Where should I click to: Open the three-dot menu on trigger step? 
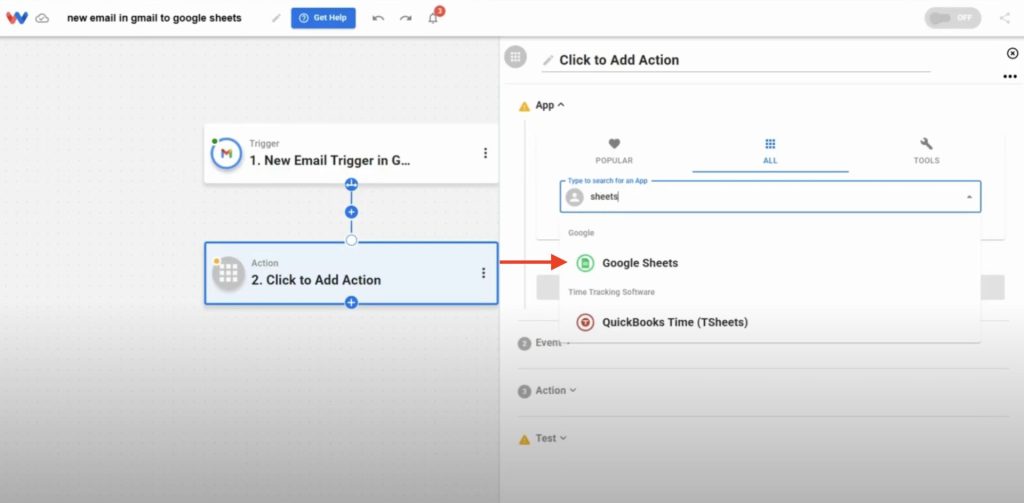click(485, 153)
